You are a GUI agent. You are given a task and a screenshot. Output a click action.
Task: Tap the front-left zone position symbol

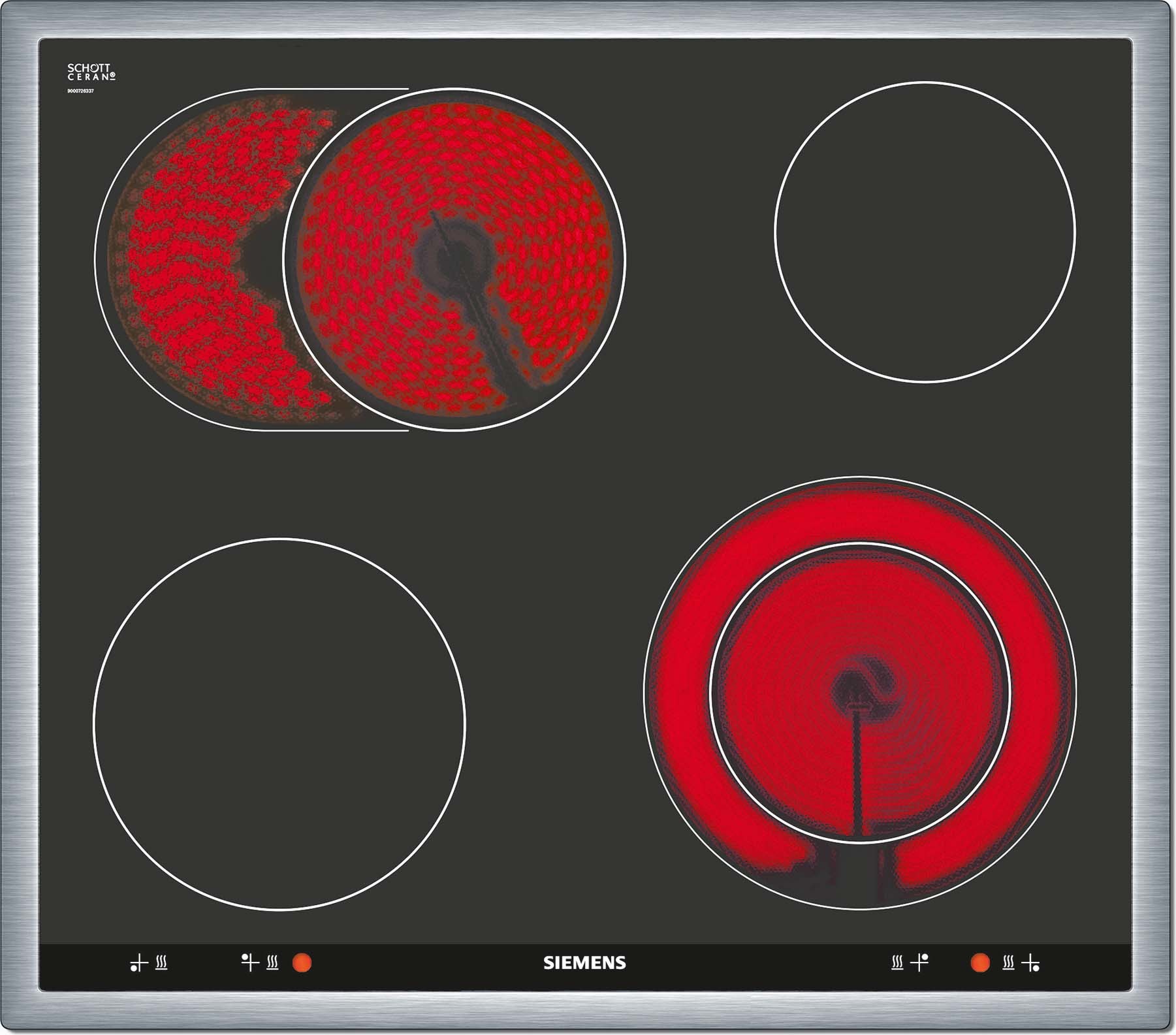tap(138, 963)
